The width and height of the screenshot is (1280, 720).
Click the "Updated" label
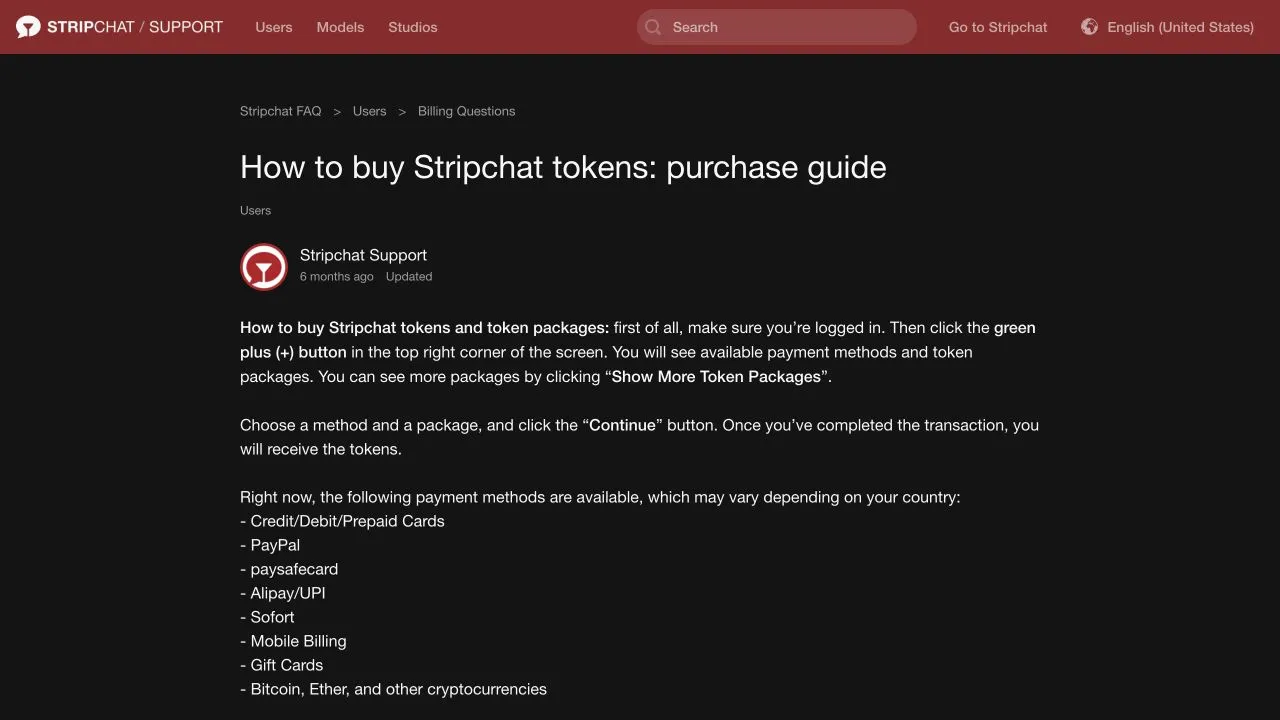click(x=409, y=276)
